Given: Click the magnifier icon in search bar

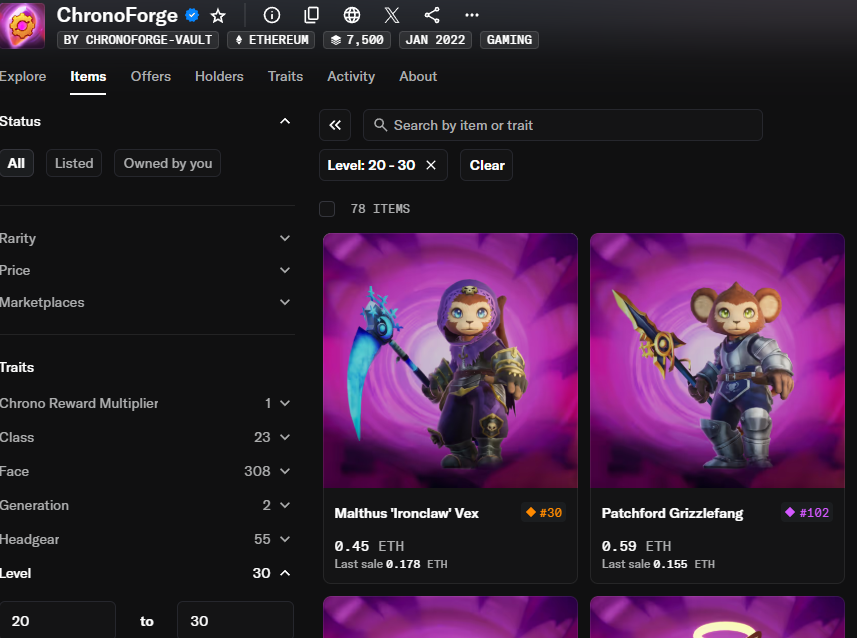Looking at the screenshot, I should click(380, 125).
